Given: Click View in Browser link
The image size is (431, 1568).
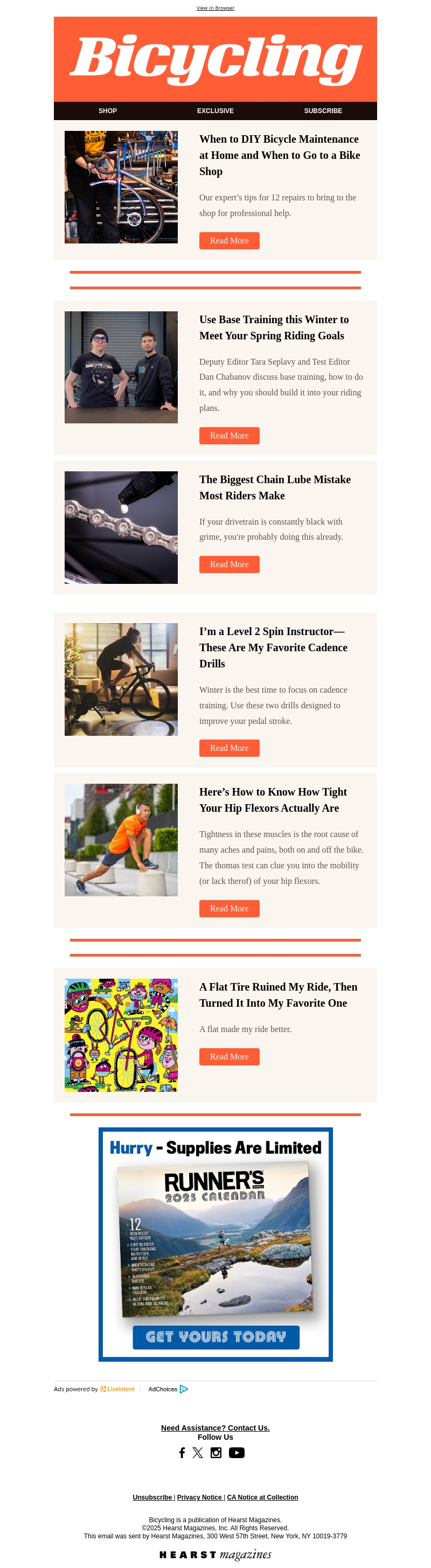Looking at the screenshot, I should click(215, 8).
